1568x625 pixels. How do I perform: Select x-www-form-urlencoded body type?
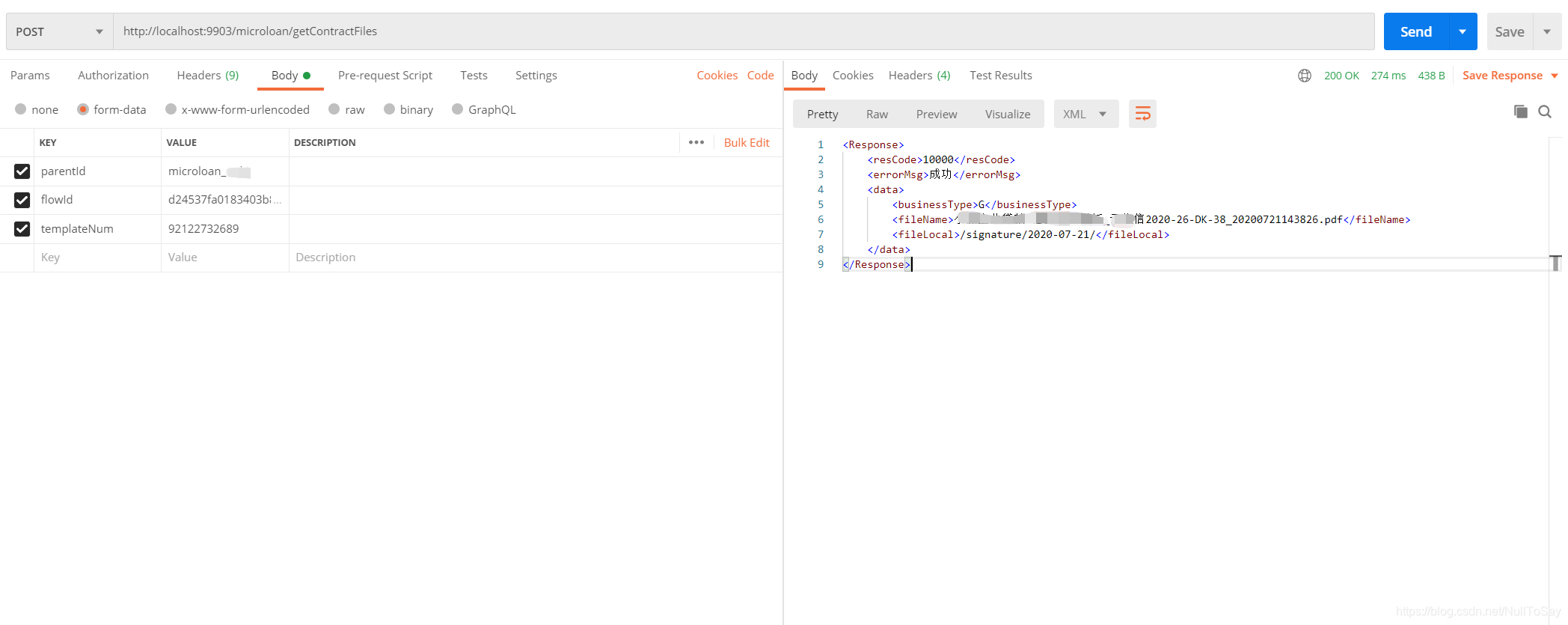(237, 109)
